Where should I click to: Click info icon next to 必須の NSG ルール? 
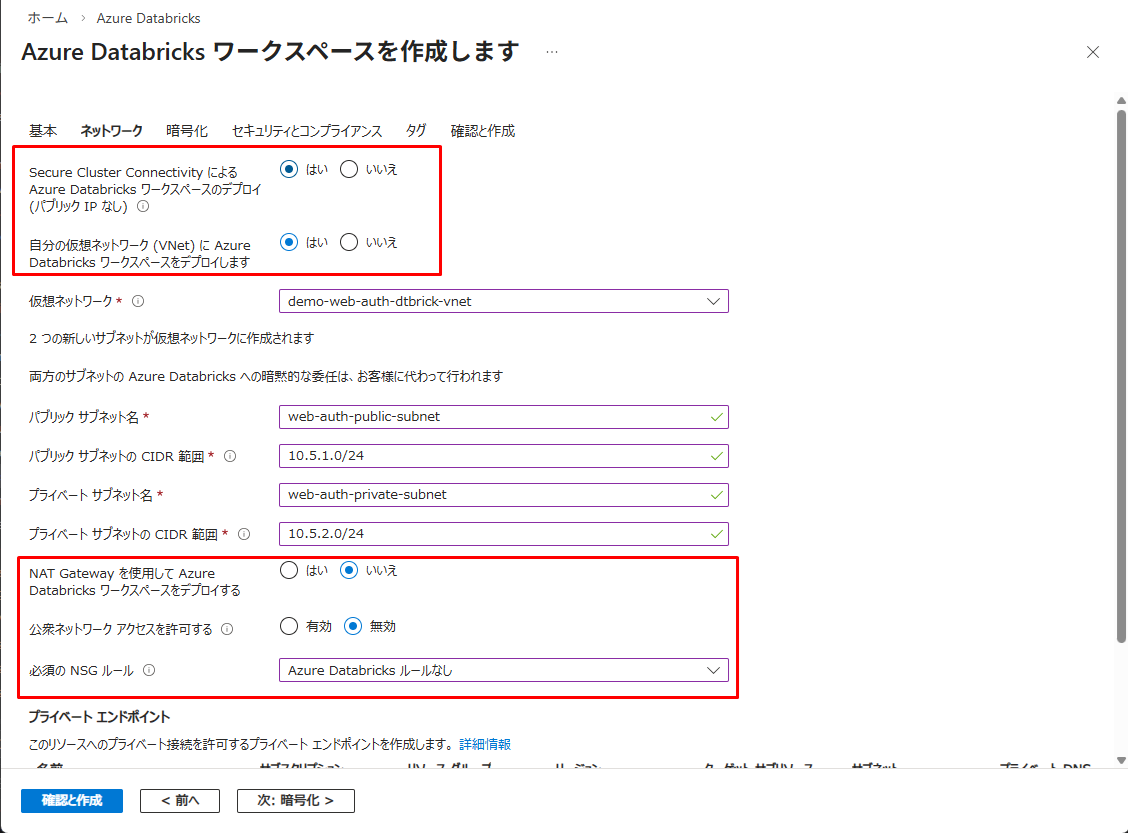[x=150, y=670]
